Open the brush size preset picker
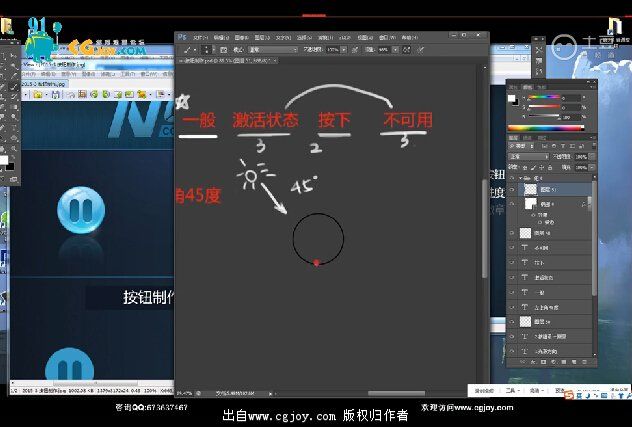This screenshot has height=427, width=632. 207,50
